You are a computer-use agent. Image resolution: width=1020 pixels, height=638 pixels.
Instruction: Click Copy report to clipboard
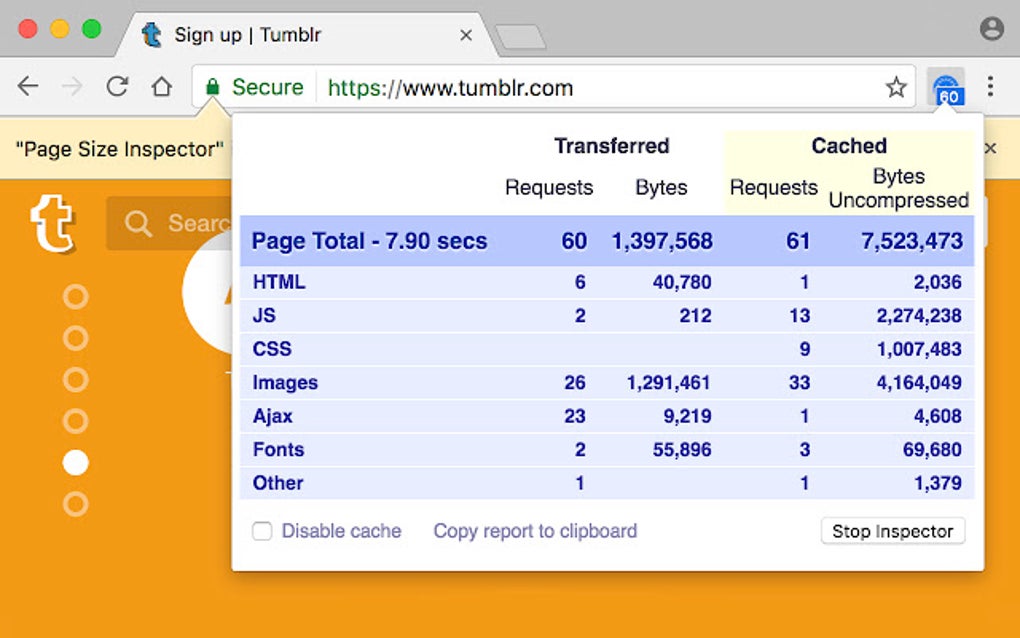tap(535, 531)
